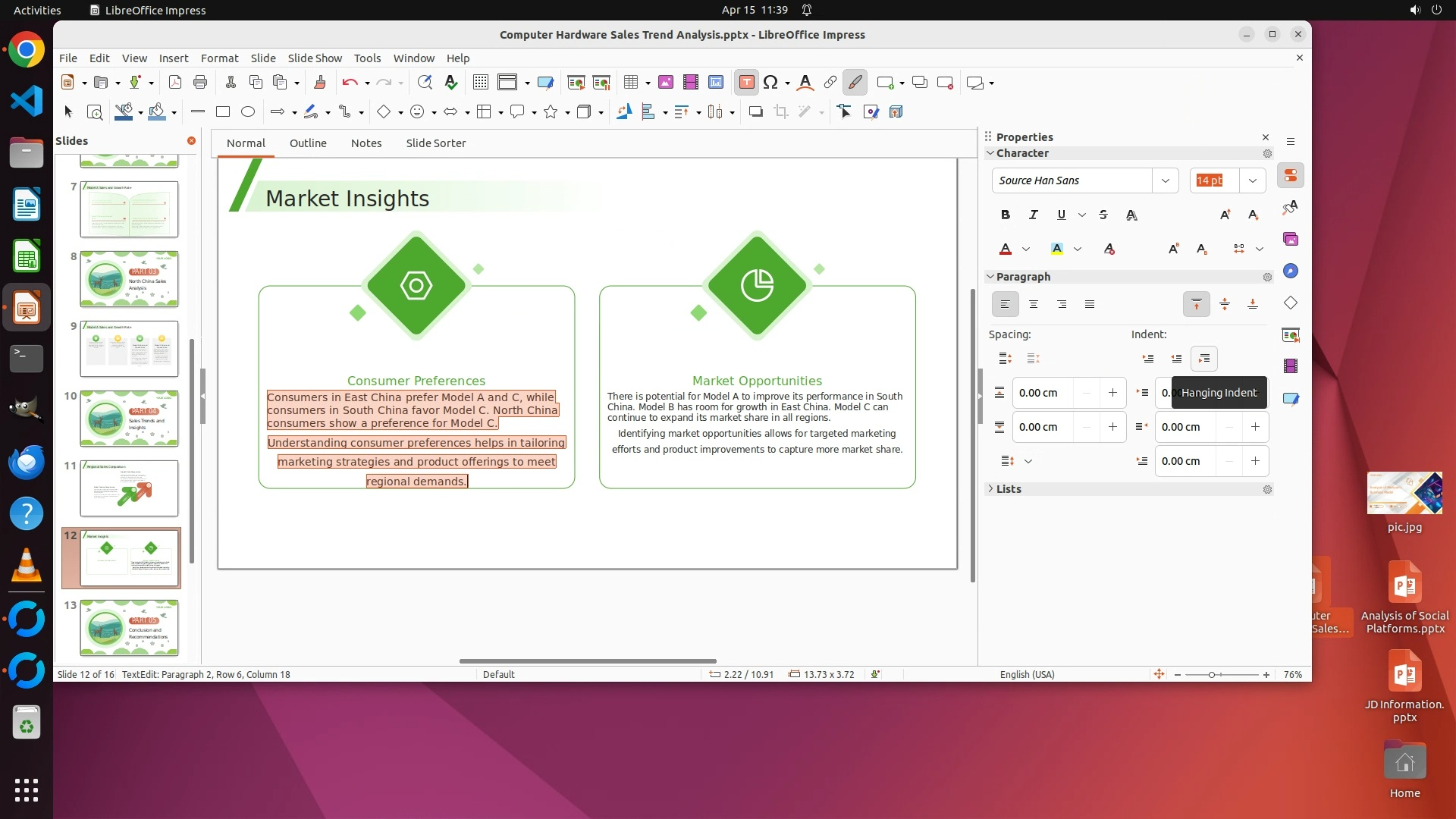Switch to the Slide Sorter tab
Image resolution: width=1456 pixels, height=819 pixels.
(x=435, y=143)
